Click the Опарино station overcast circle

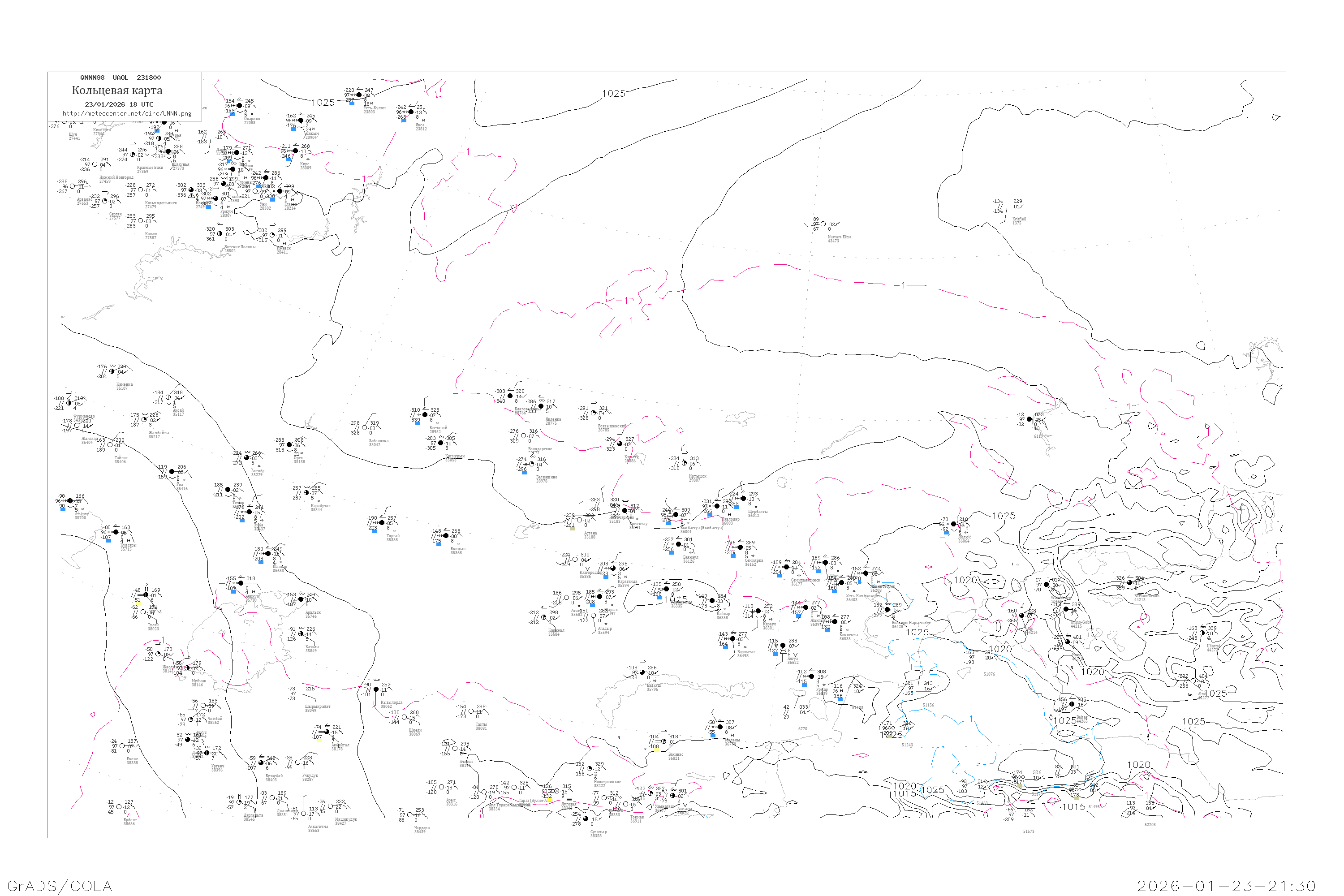click(239, 106)
